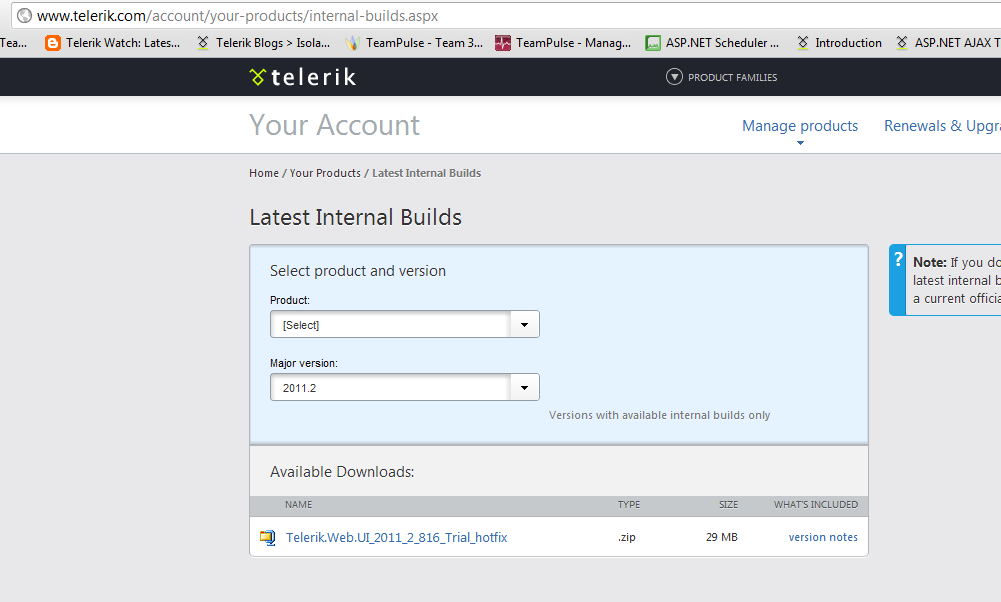Click the Home breadcrumb link
This screenshot has width=1001, height=602.
click(264, 173)
